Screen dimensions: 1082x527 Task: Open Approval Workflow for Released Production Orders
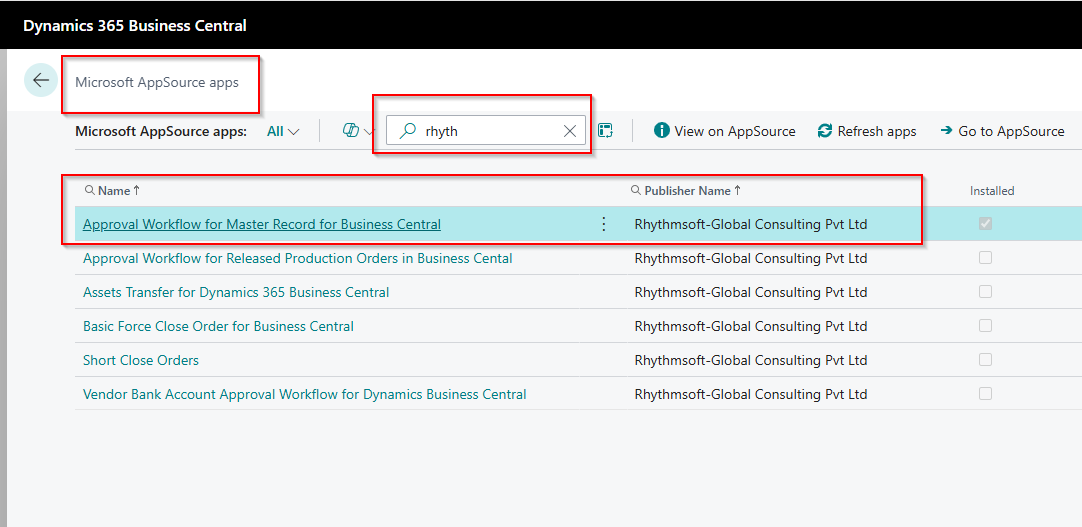pos(297,258)
